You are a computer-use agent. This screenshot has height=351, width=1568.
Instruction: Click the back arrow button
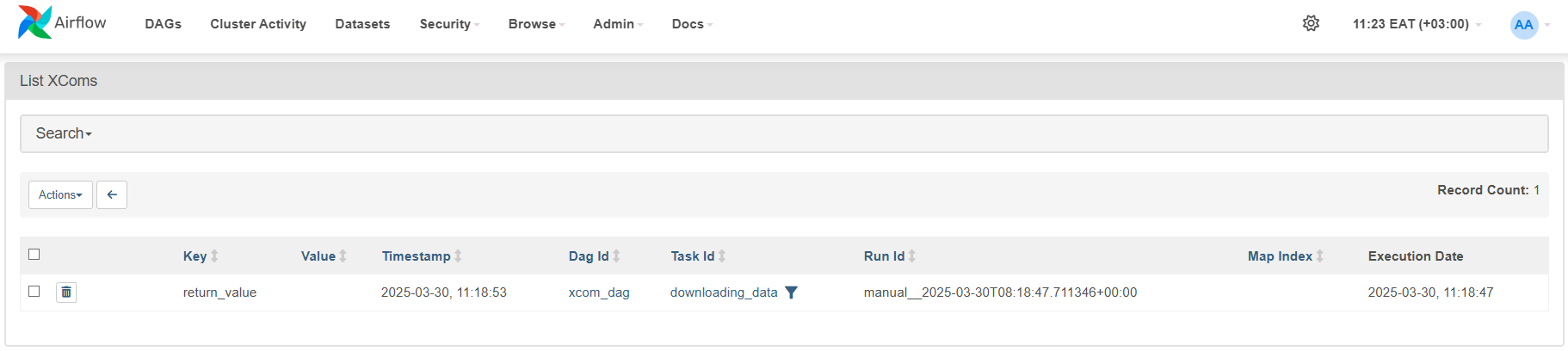point(112,194)
